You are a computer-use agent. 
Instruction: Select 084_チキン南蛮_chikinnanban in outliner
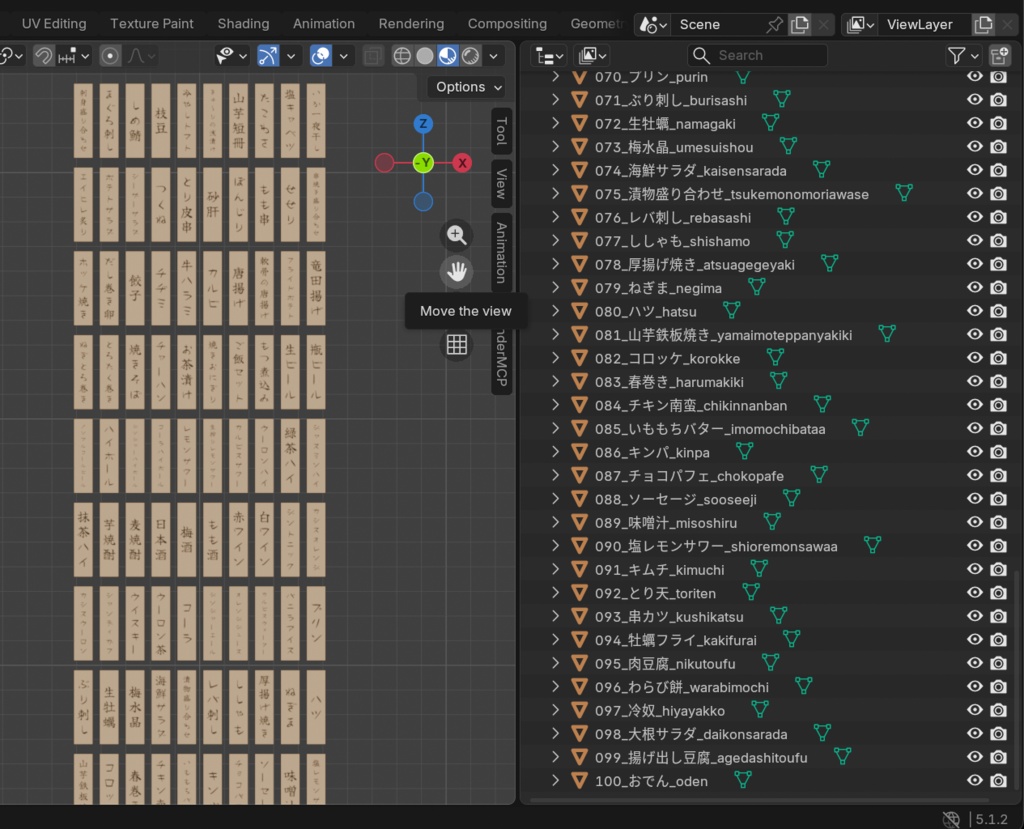[691, 406]
